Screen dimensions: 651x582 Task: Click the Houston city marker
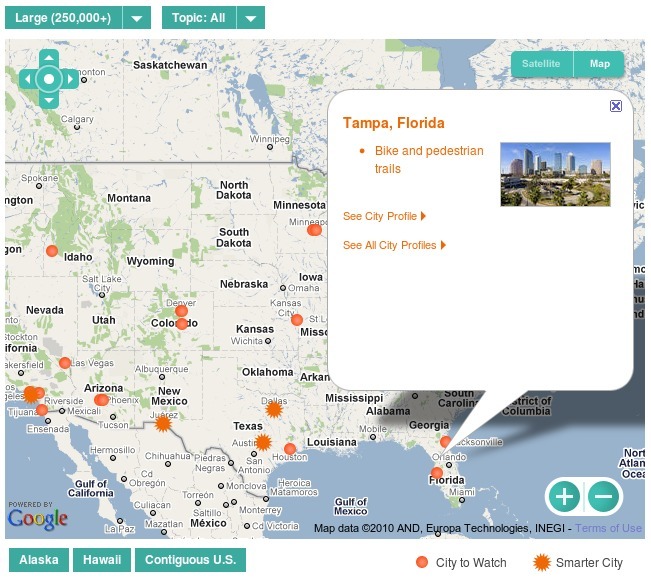[290, 449]
